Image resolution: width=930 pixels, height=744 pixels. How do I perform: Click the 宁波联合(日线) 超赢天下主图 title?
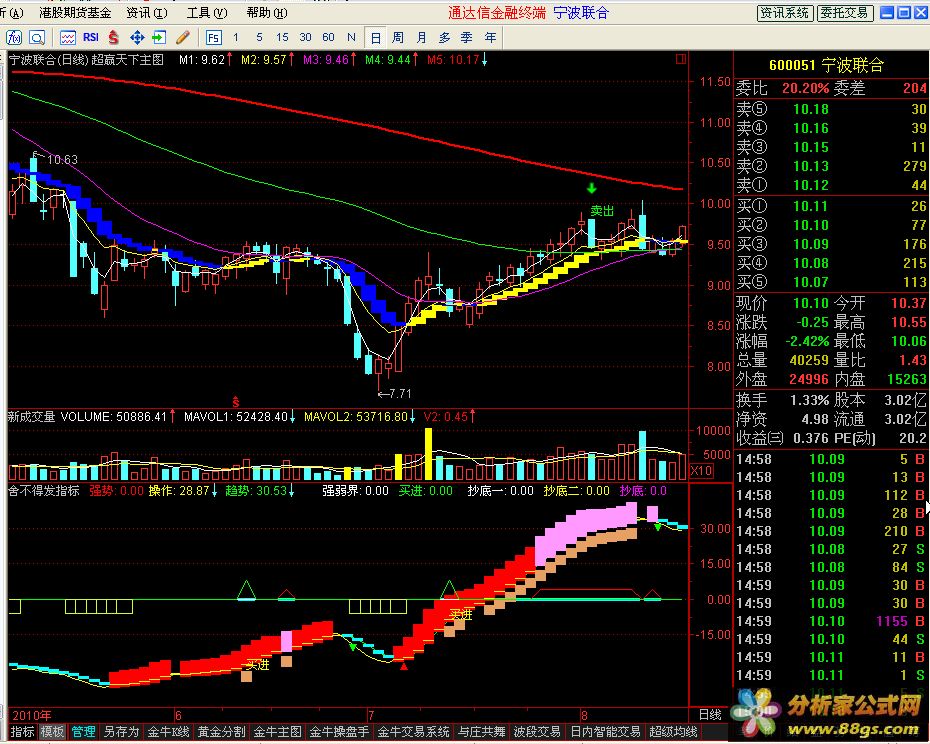86,59
